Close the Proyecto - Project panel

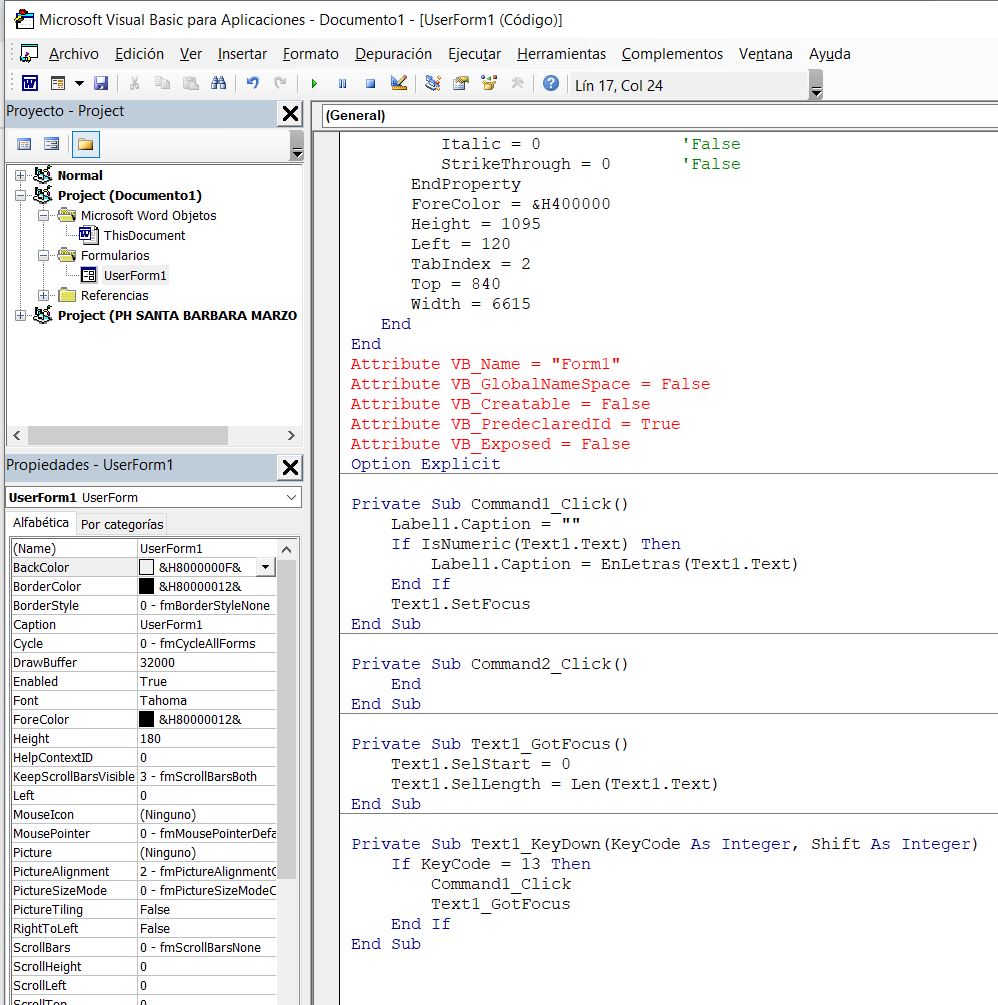click(290, 114)
